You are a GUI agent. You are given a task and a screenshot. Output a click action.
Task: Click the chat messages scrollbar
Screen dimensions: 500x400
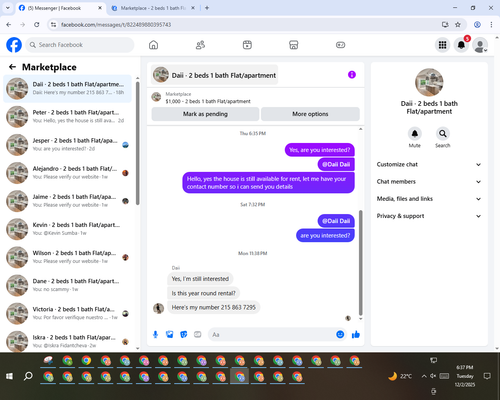tap(360, 263)
